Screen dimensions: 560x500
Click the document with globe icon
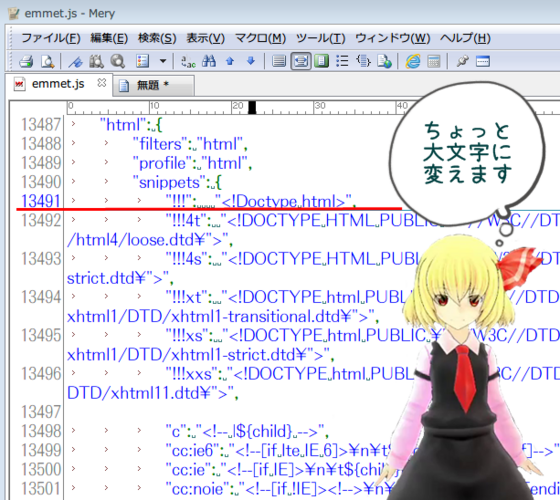(384, 61)
